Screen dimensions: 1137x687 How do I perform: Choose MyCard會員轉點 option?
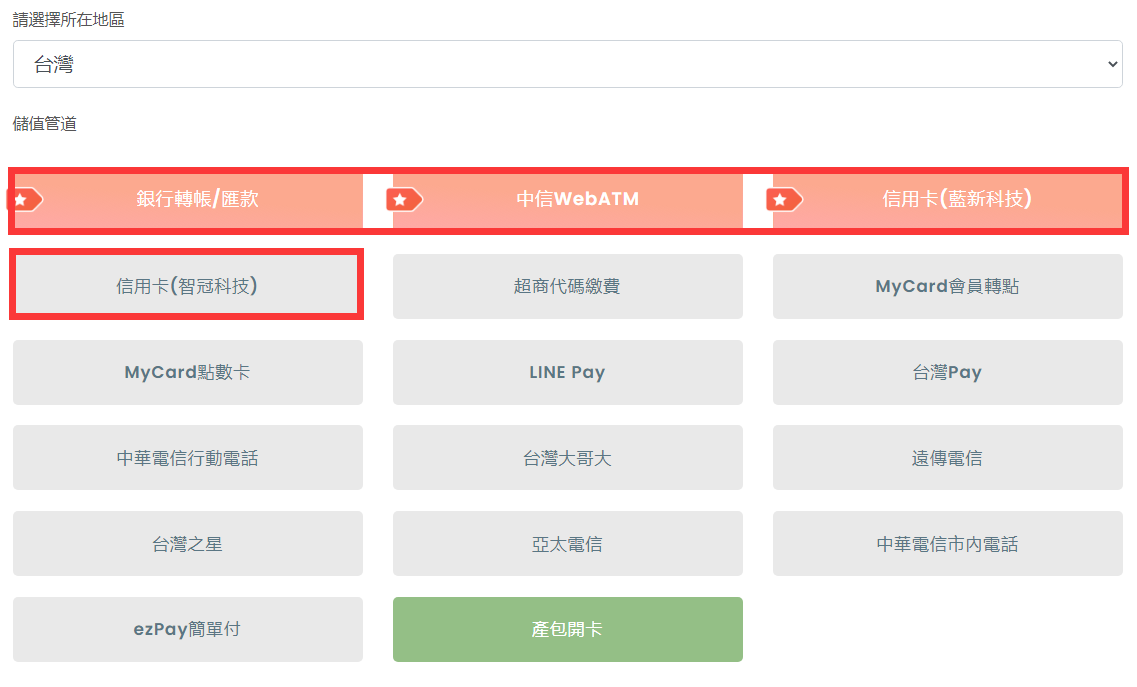pyautogui.click(x=948, y=286)
